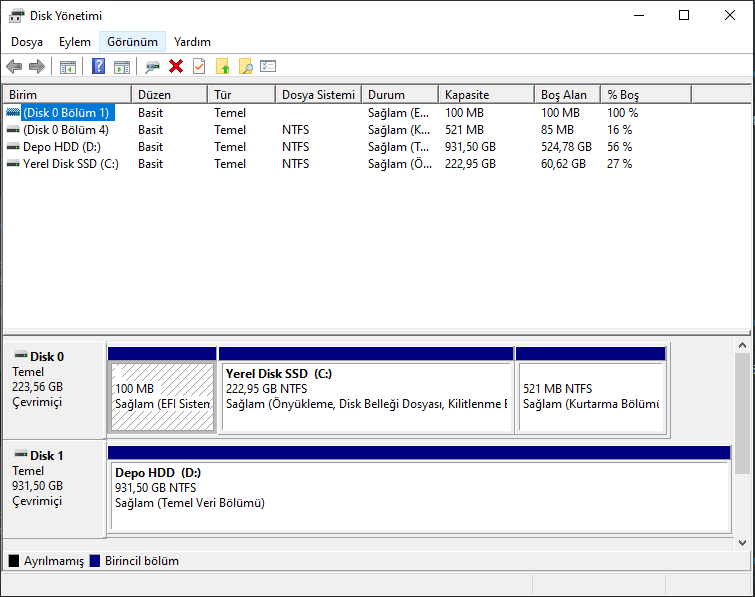Click the black Ayrılmamış legend swatch

click(x=14, y=561)
